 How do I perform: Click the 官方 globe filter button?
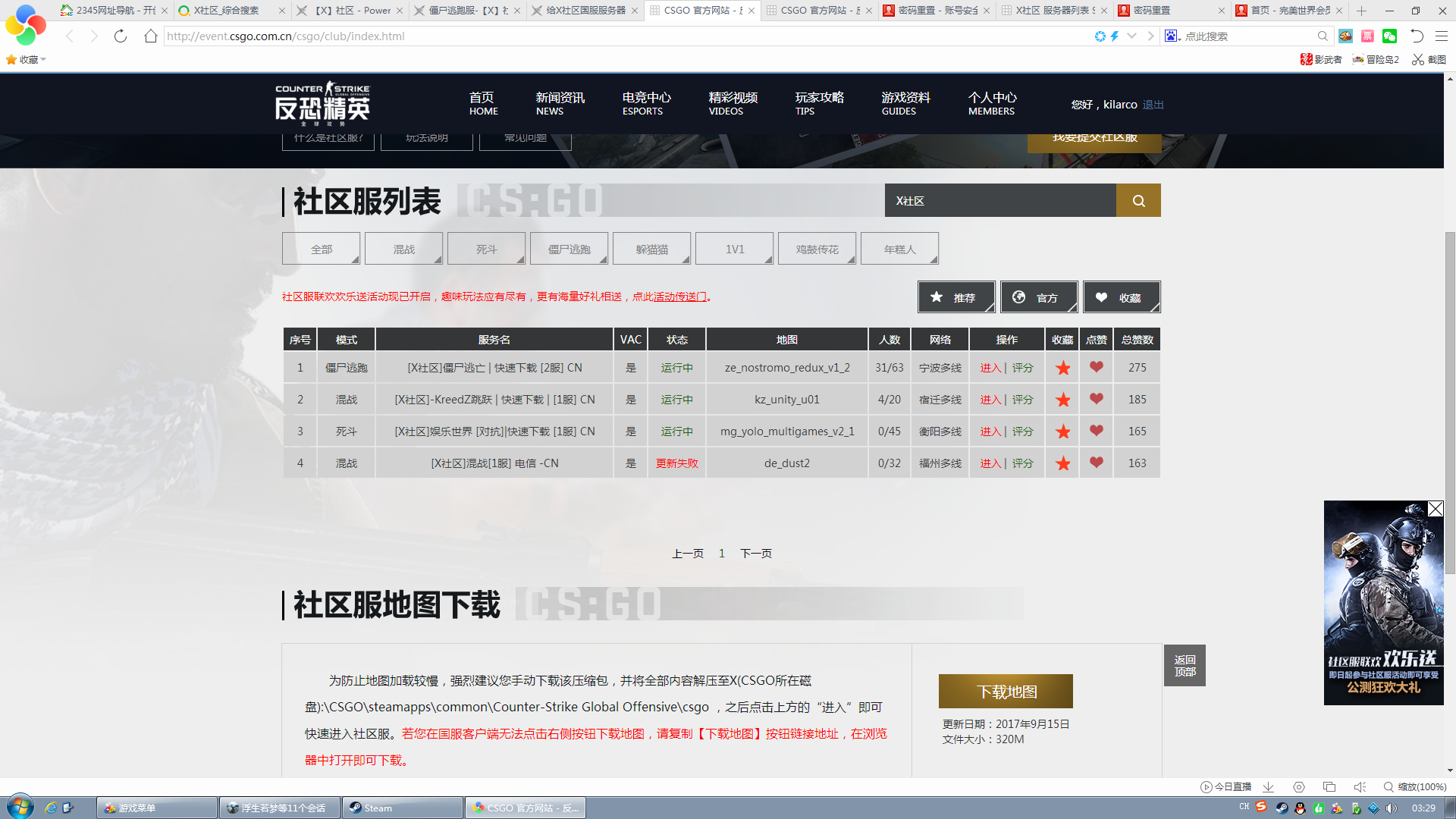1039,297
